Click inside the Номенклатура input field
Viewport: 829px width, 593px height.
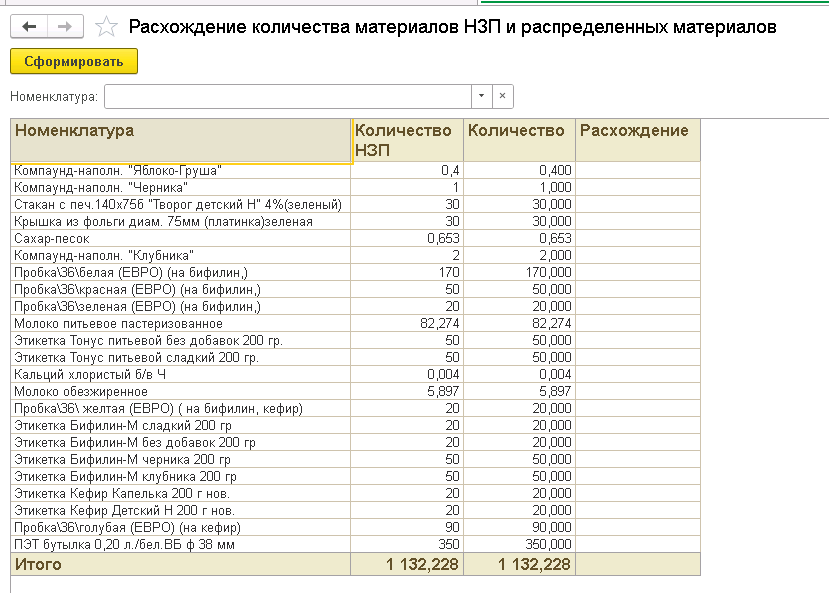pyautogui.click(x=287, y=96)
